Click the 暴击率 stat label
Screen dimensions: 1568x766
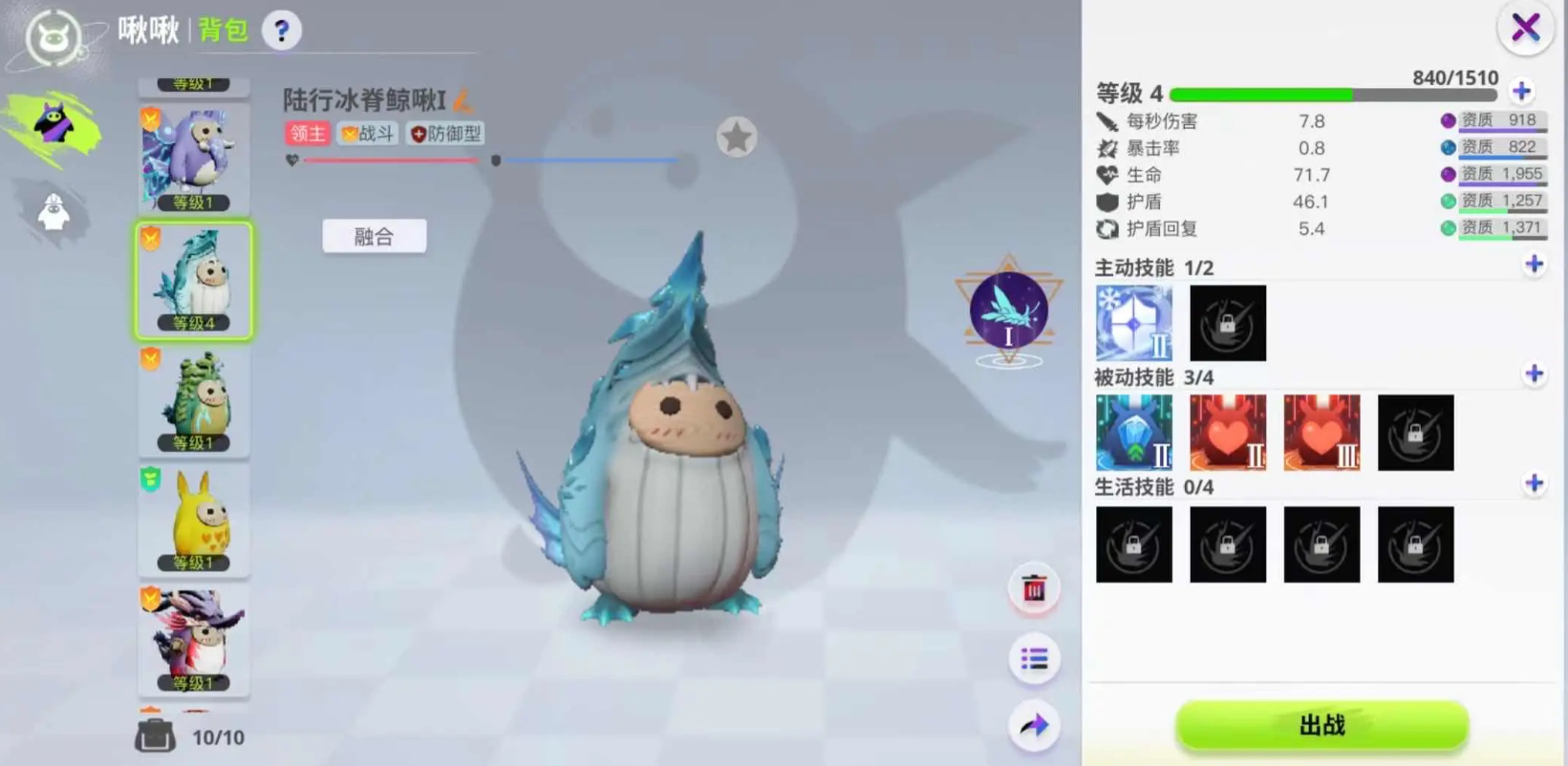1153,148
